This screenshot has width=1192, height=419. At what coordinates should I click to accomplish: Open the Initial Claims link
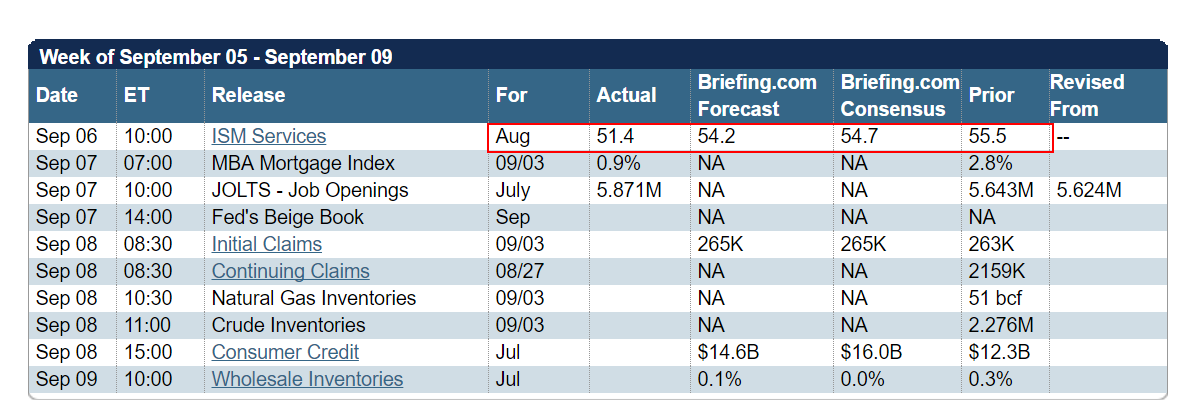[266, 245]
